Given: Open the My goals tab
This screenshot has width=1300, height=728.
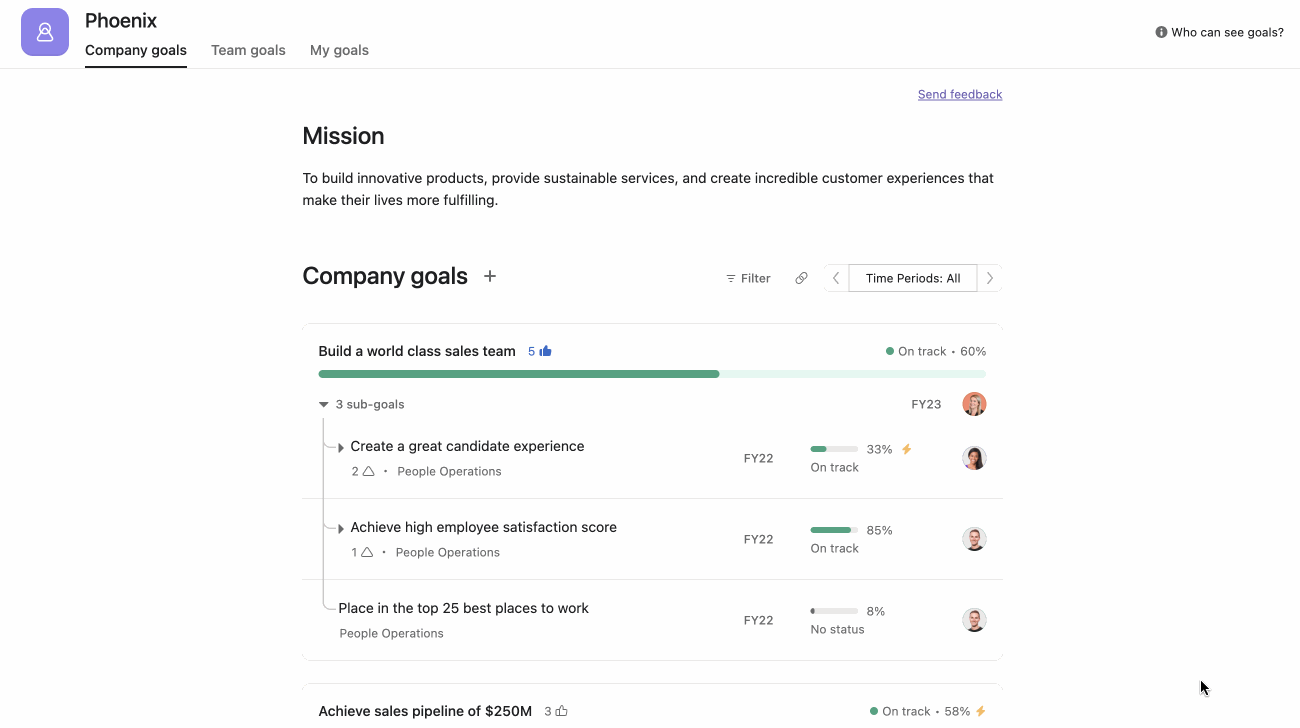Looking at the screenshot, I should 339,50.
